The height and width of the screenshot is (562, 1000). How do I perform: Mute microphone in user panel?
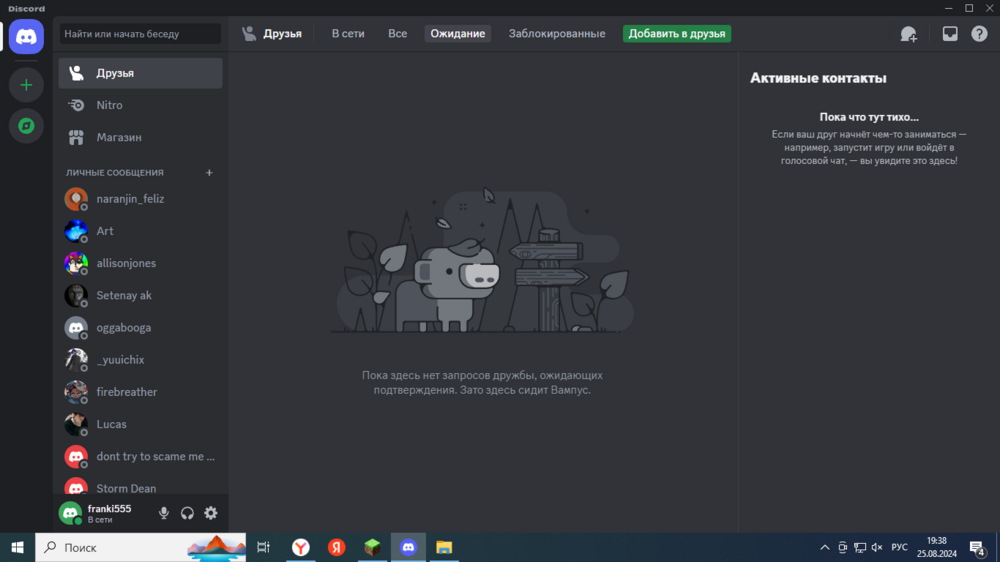click(x=164, y=513)
